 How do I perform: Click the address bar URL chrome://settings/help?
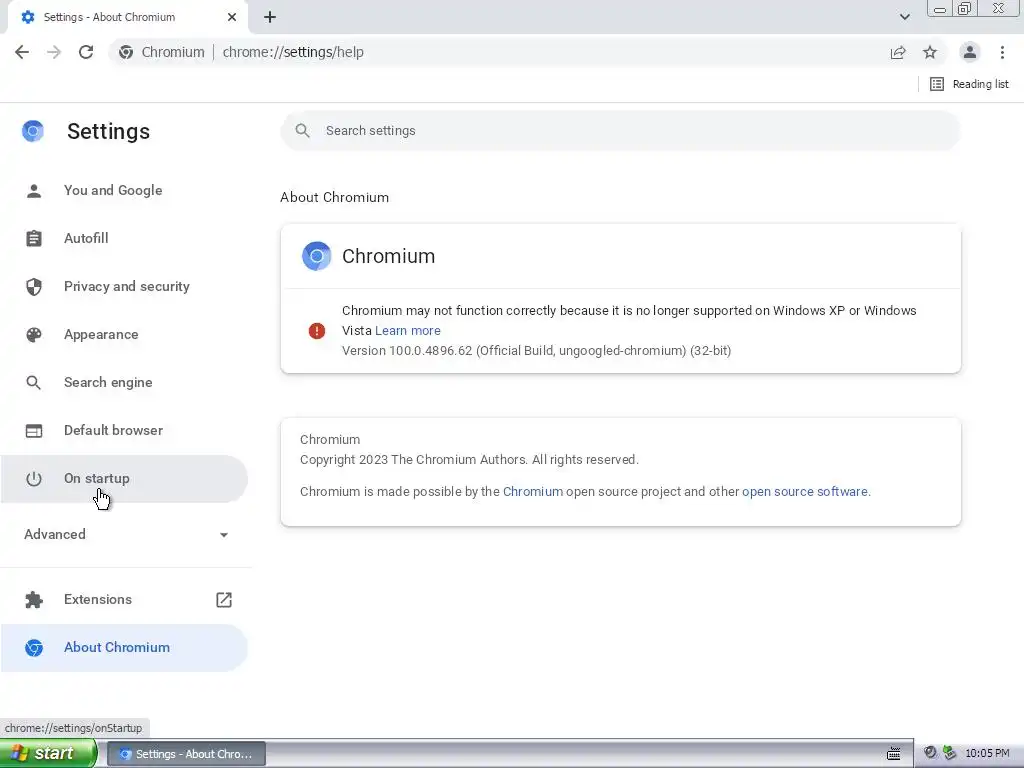point(293,52)
